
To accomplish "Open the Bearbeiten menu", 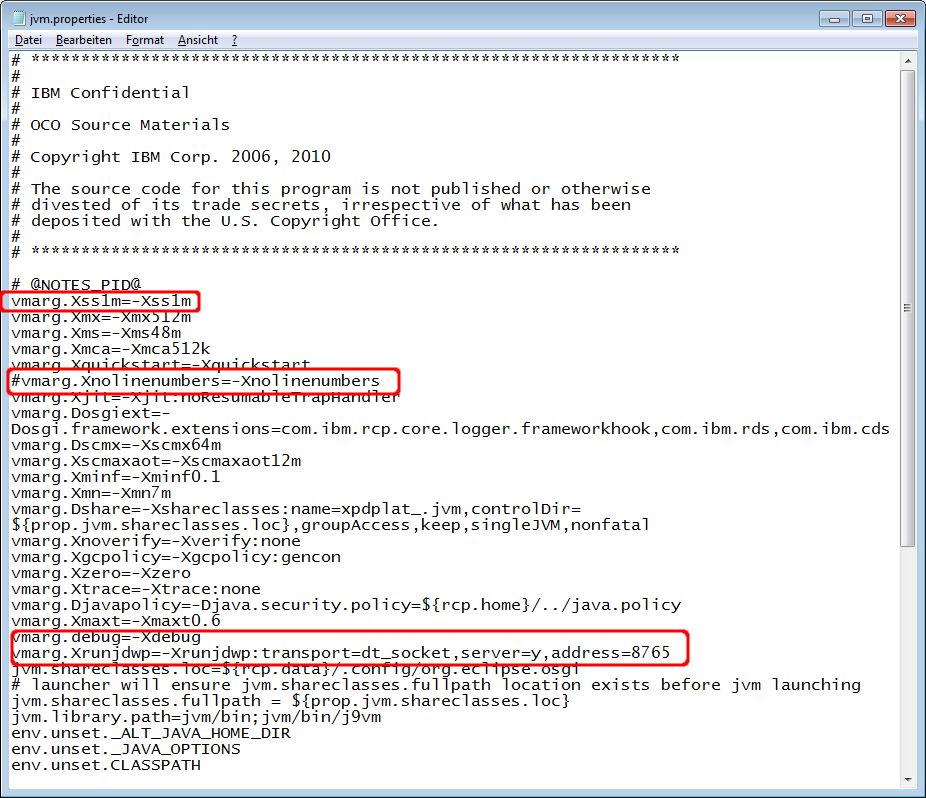I will pos(83,40).
